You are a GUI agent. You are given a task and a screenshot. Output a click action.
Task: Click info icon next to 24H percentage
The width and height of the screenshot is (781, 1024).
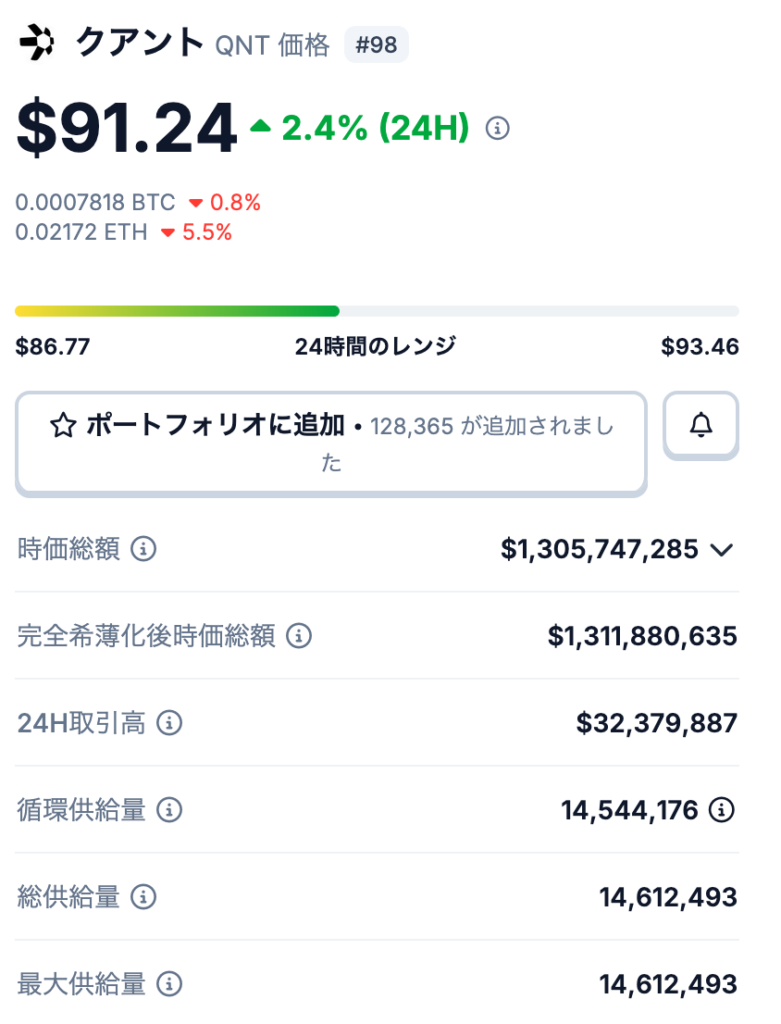(x=497, y=128)
